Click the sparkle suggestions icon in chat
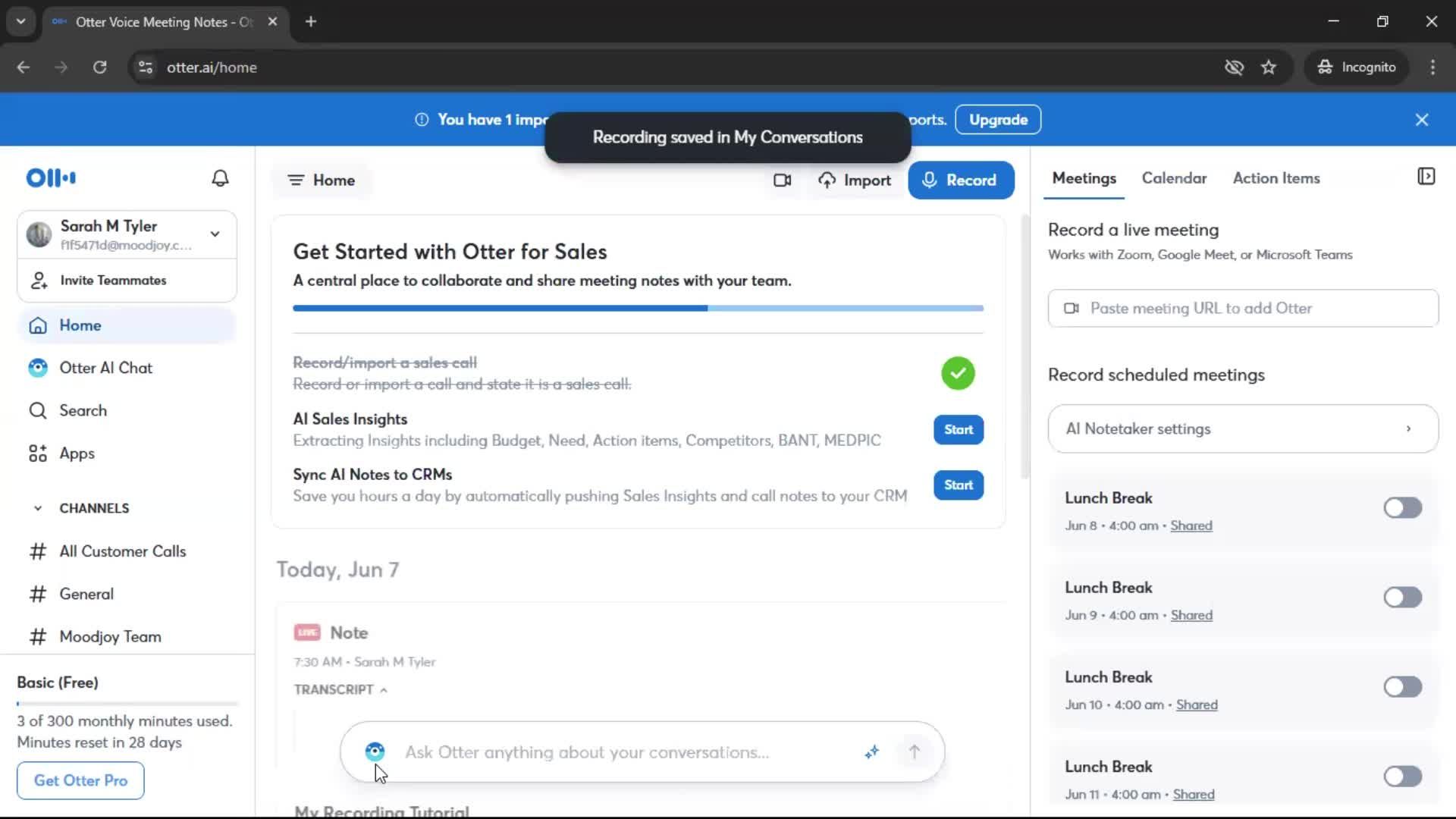 pyautogui.click(x=871, y=752)
